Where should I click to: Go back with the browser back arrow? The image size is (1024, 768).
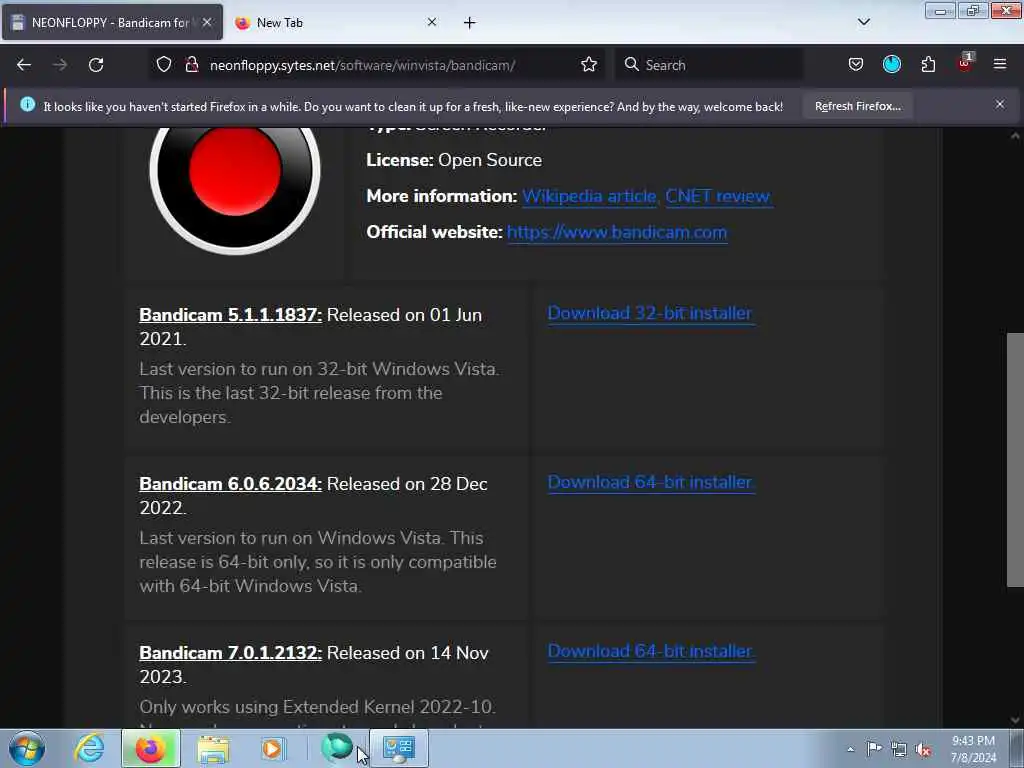pos(24,65)
